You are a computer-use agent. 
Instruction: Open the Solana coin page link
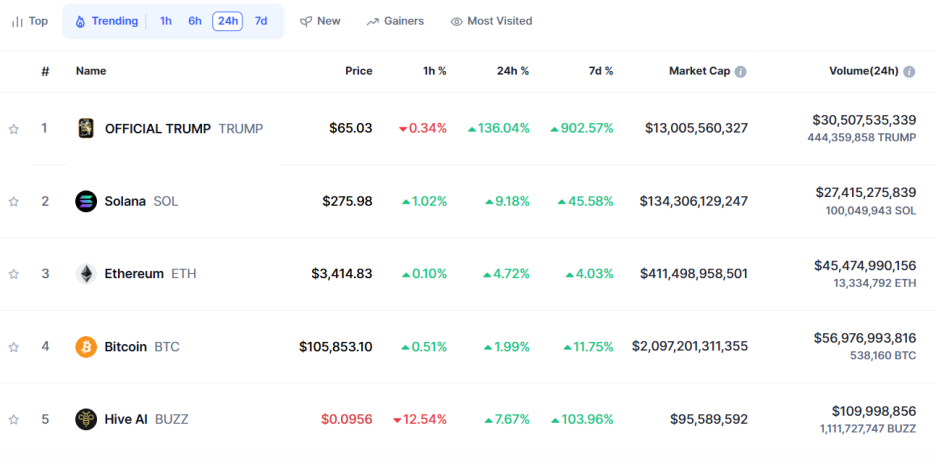point(125,201)
